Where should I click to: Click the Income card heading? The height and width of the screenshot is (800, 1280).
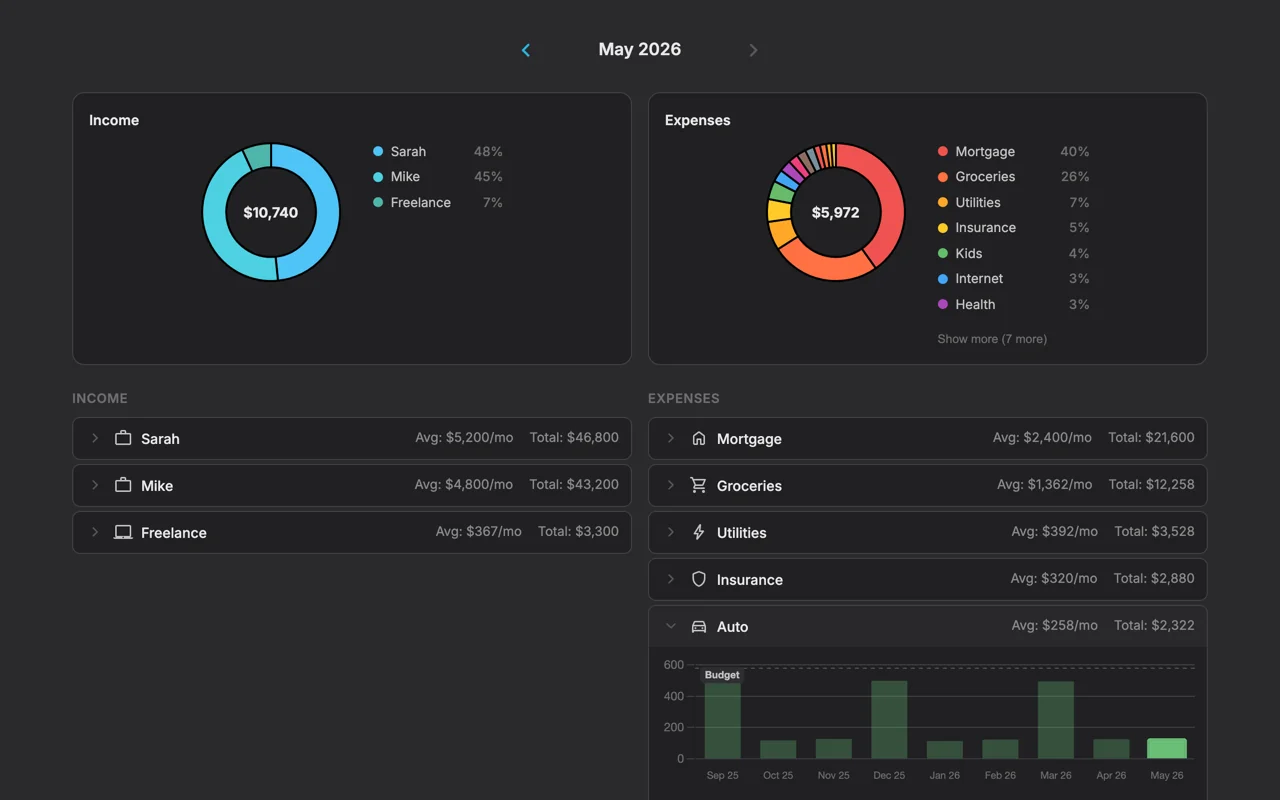tap(114, 120)
